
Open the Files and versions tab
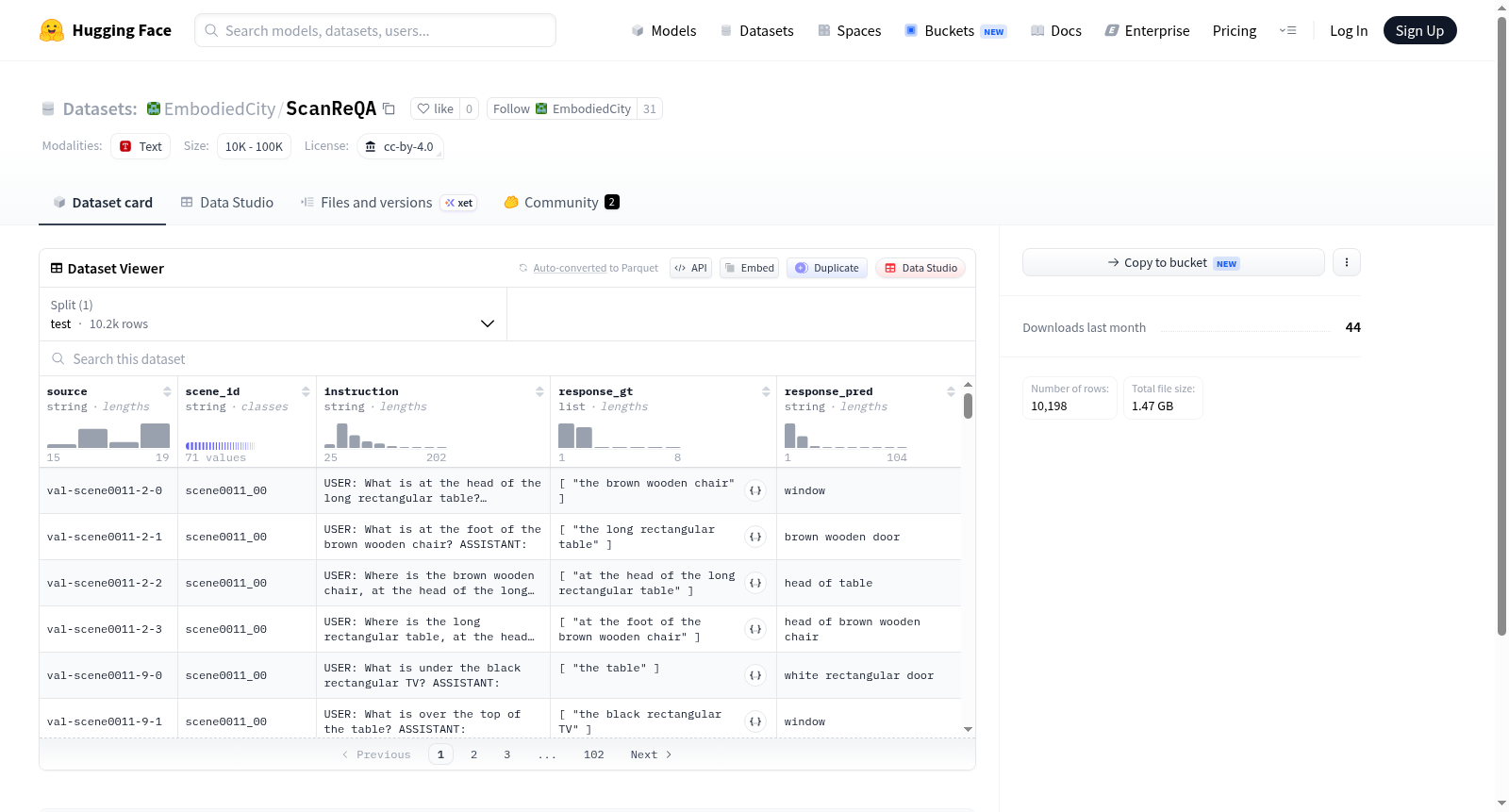pos(389,202)
